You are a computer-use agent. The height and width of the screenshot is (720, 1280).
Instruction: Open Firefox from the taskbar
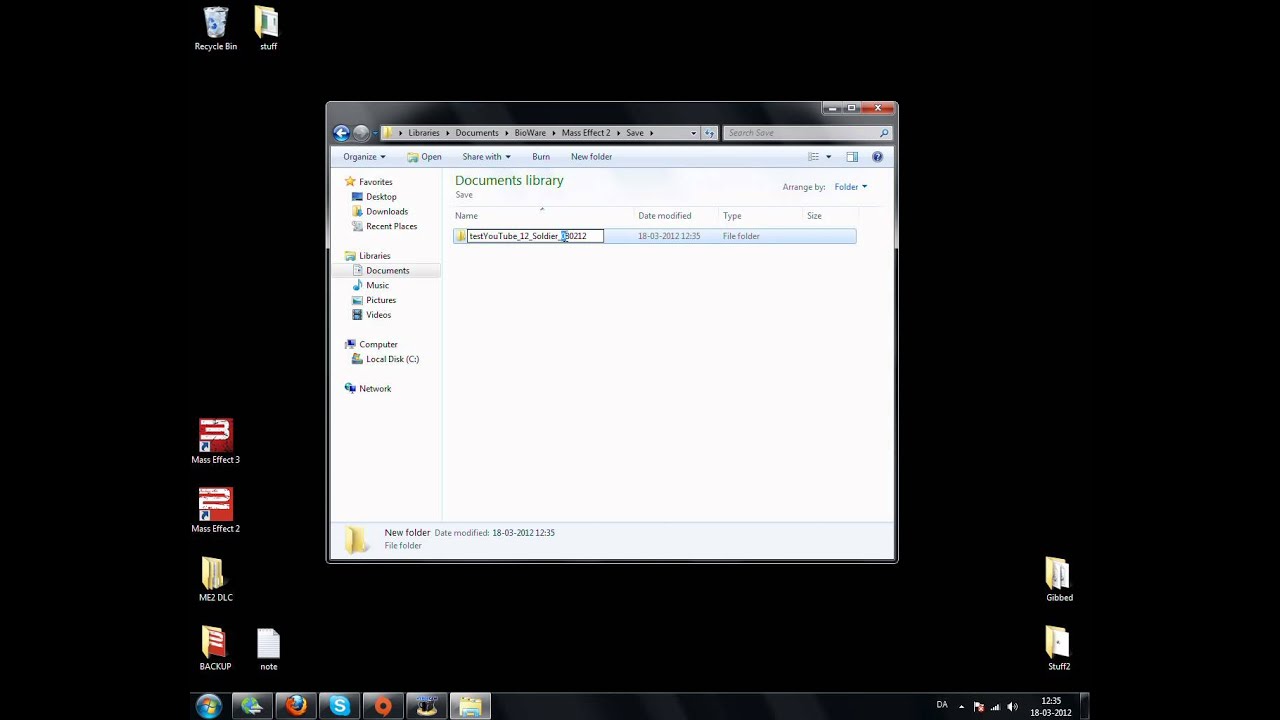pos(296,706)
